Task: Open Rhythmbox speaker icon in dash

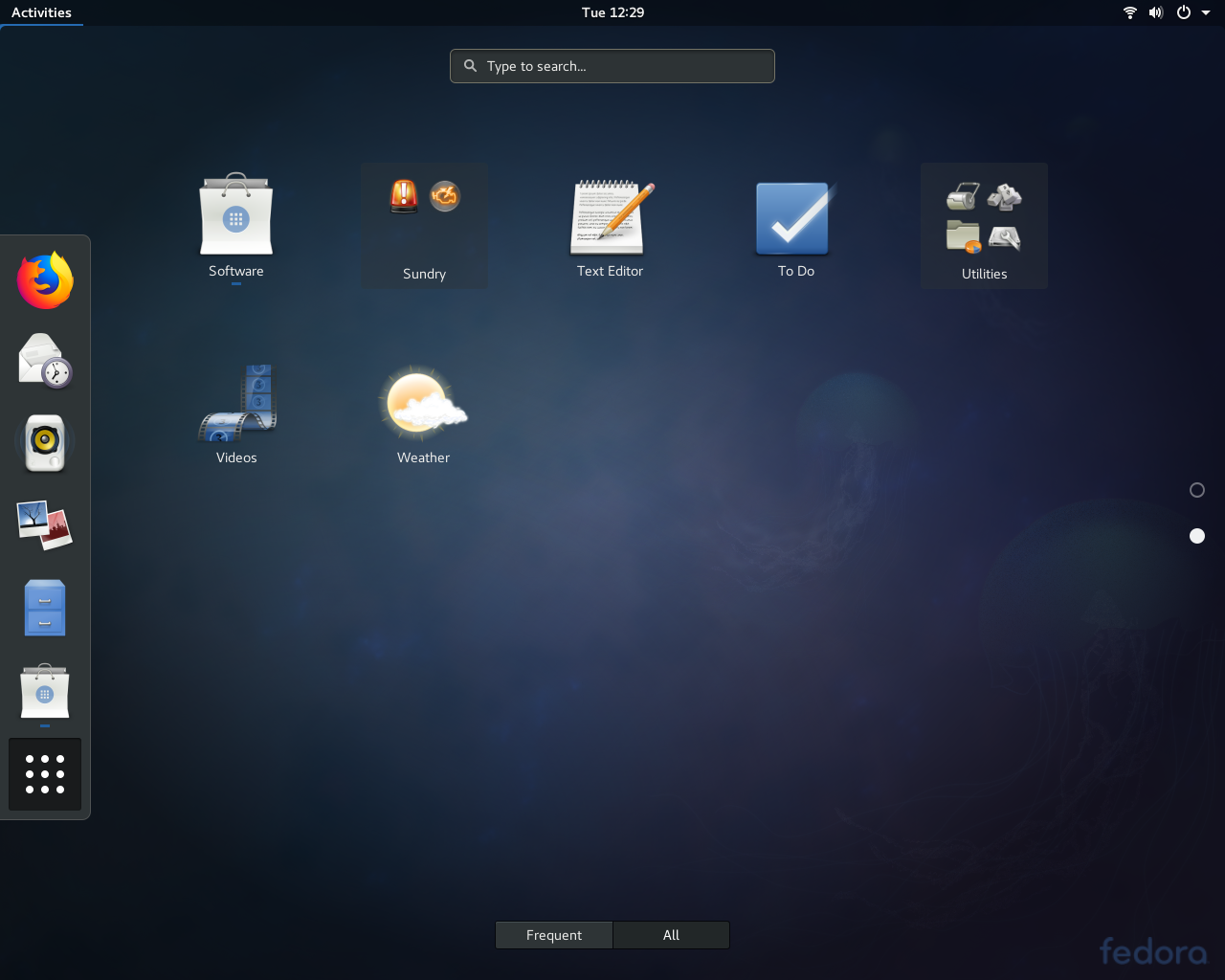Action: tap(45, 443)
